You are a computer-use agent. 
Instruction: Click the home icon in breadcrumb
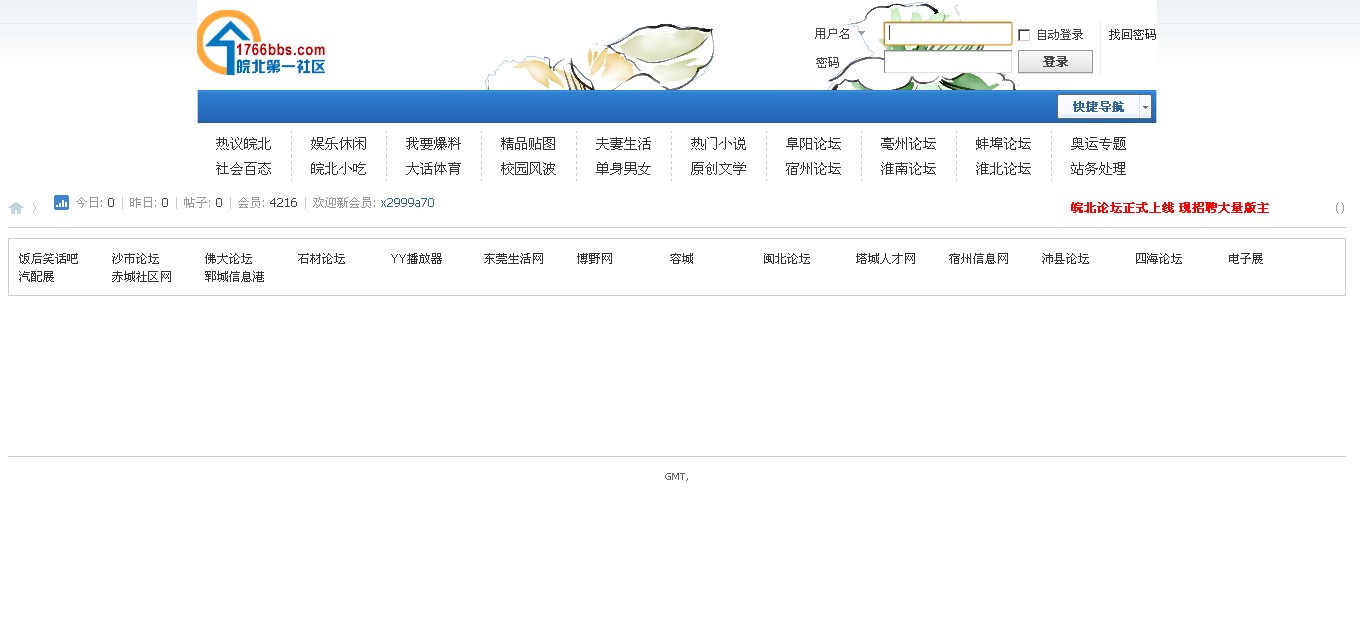coord(16,208)
